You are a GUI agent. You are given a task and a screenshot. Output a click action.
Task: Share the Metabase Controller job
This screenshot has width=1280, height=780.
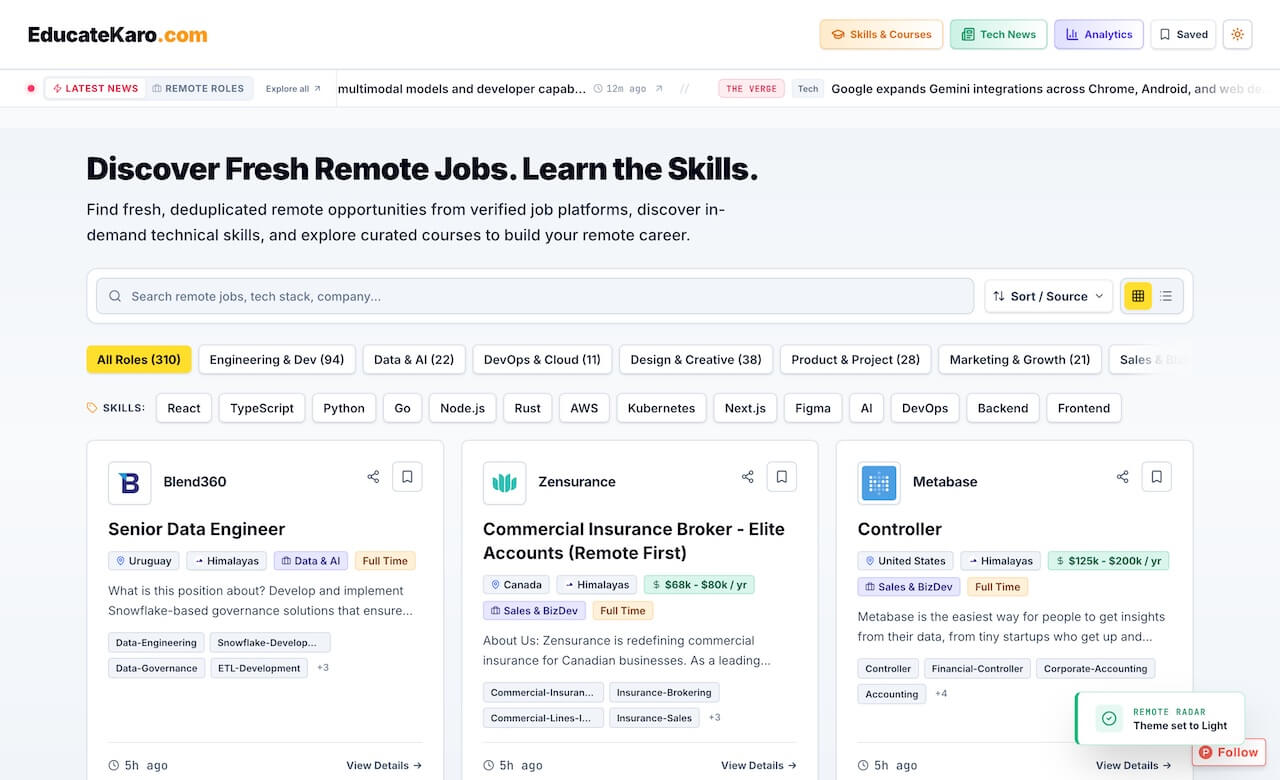pos(1123,477)
